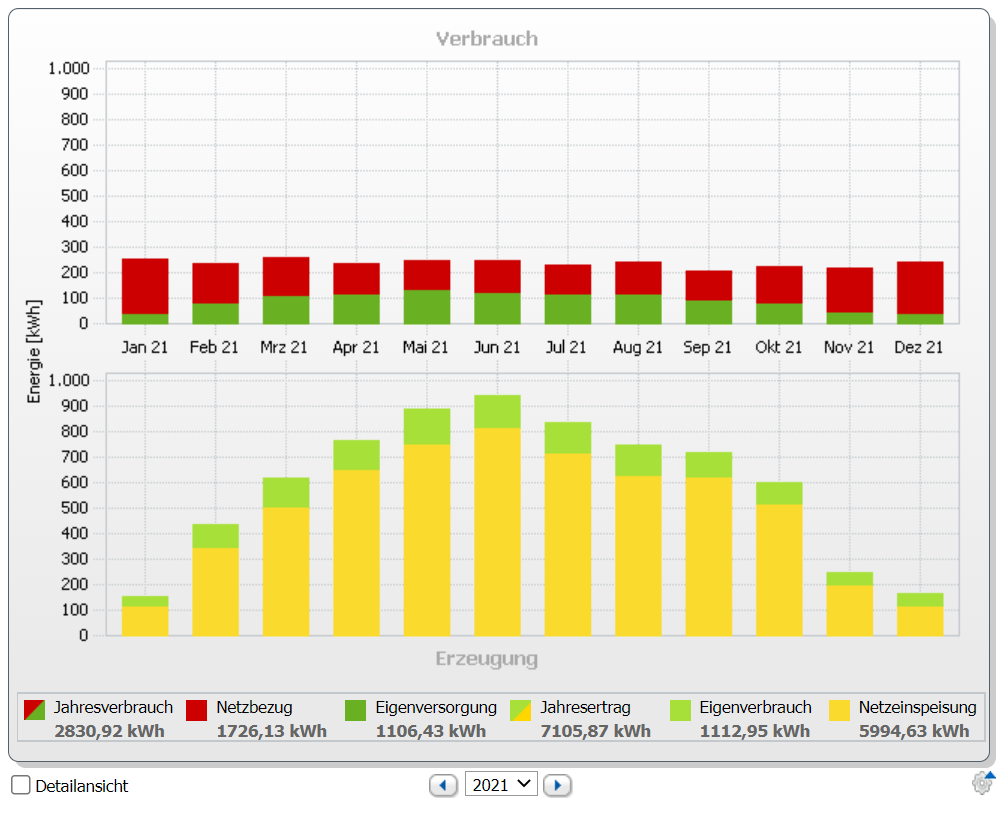Select the Jan 21 consumption bar
This screenshot has width=1000, height=817.
[145, 291]
